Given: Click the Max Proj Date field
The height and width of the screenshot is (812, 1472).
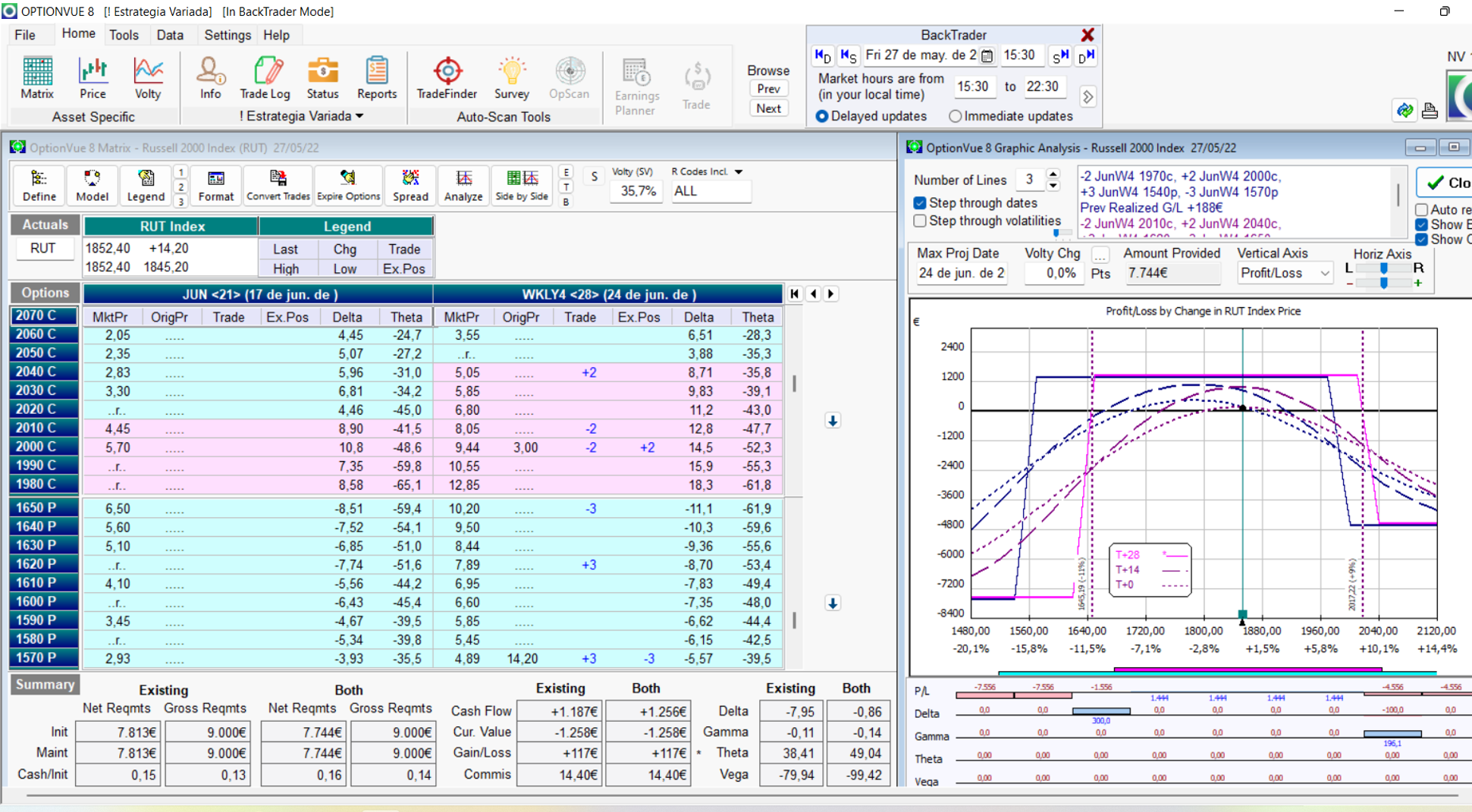Looking at the screenshot, I should [961, 274].
